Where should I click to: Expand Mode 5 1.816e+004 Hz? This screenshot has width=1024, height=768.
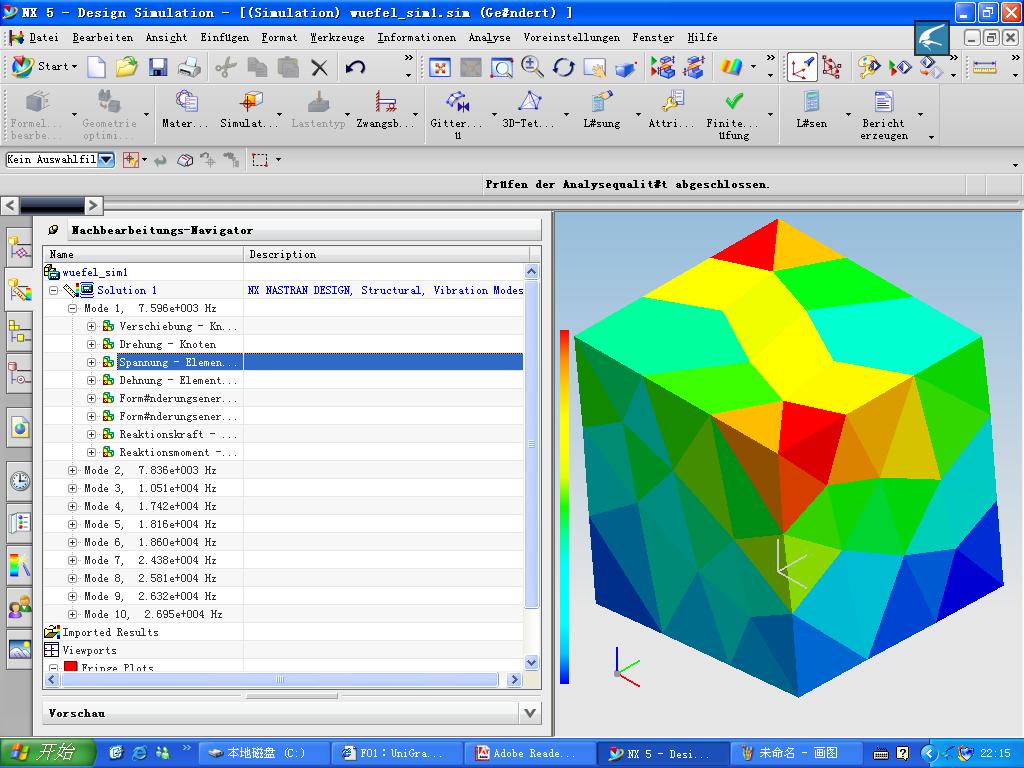pyautogui.click(x=72, y=524)
